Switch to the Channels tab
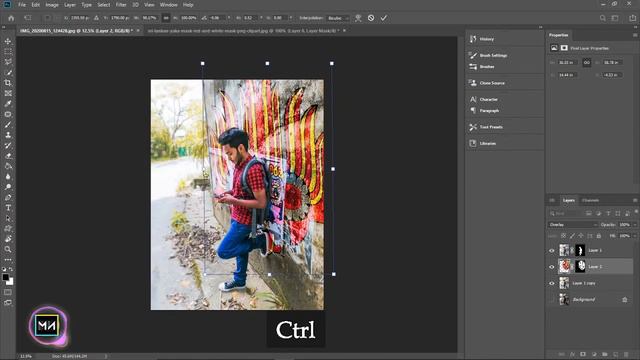 pos(590,200)
